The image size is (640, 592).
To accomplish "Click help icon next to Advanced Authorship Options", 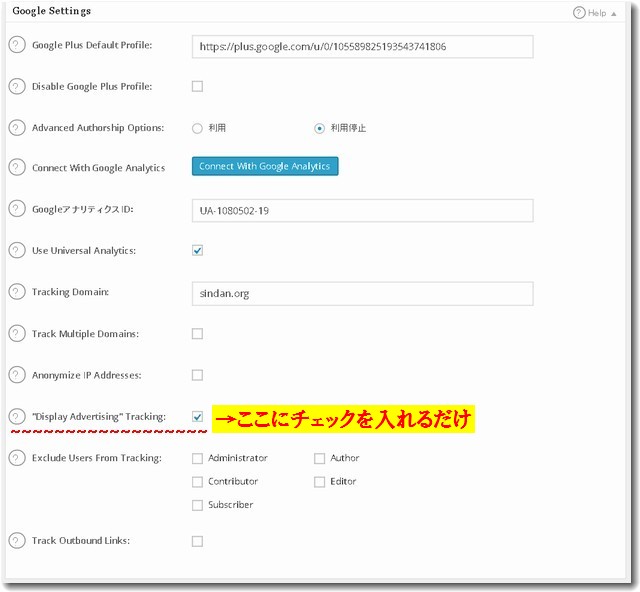I will coord(16,128).
